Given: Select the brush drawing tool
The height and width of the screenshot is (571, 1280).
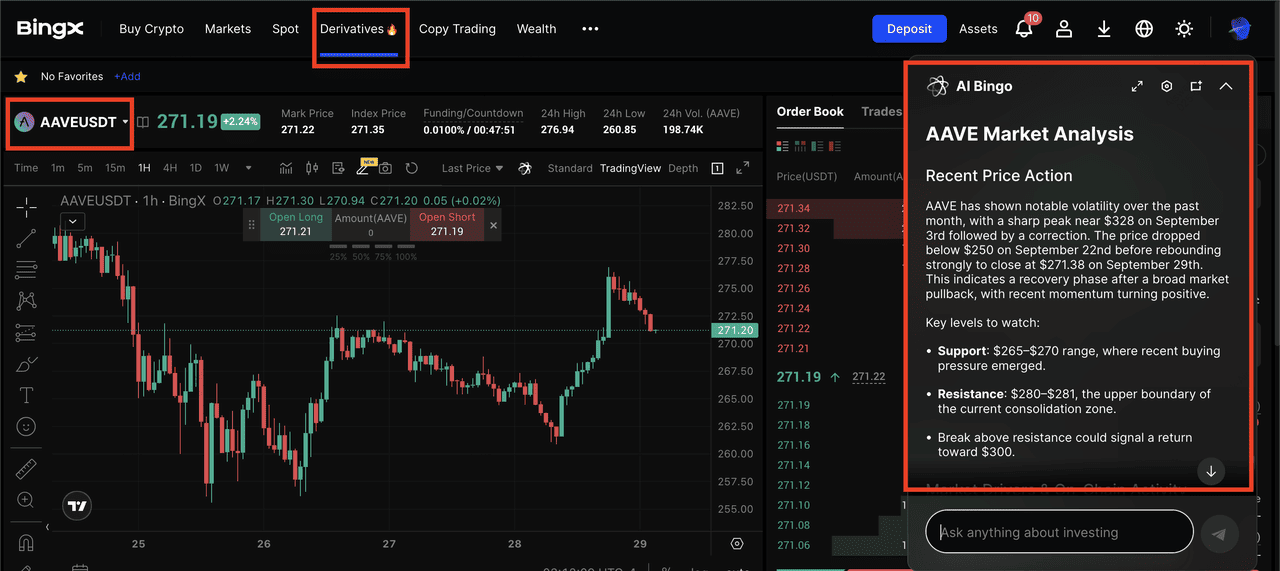Looking at the screenshot, I should (27, 364).
